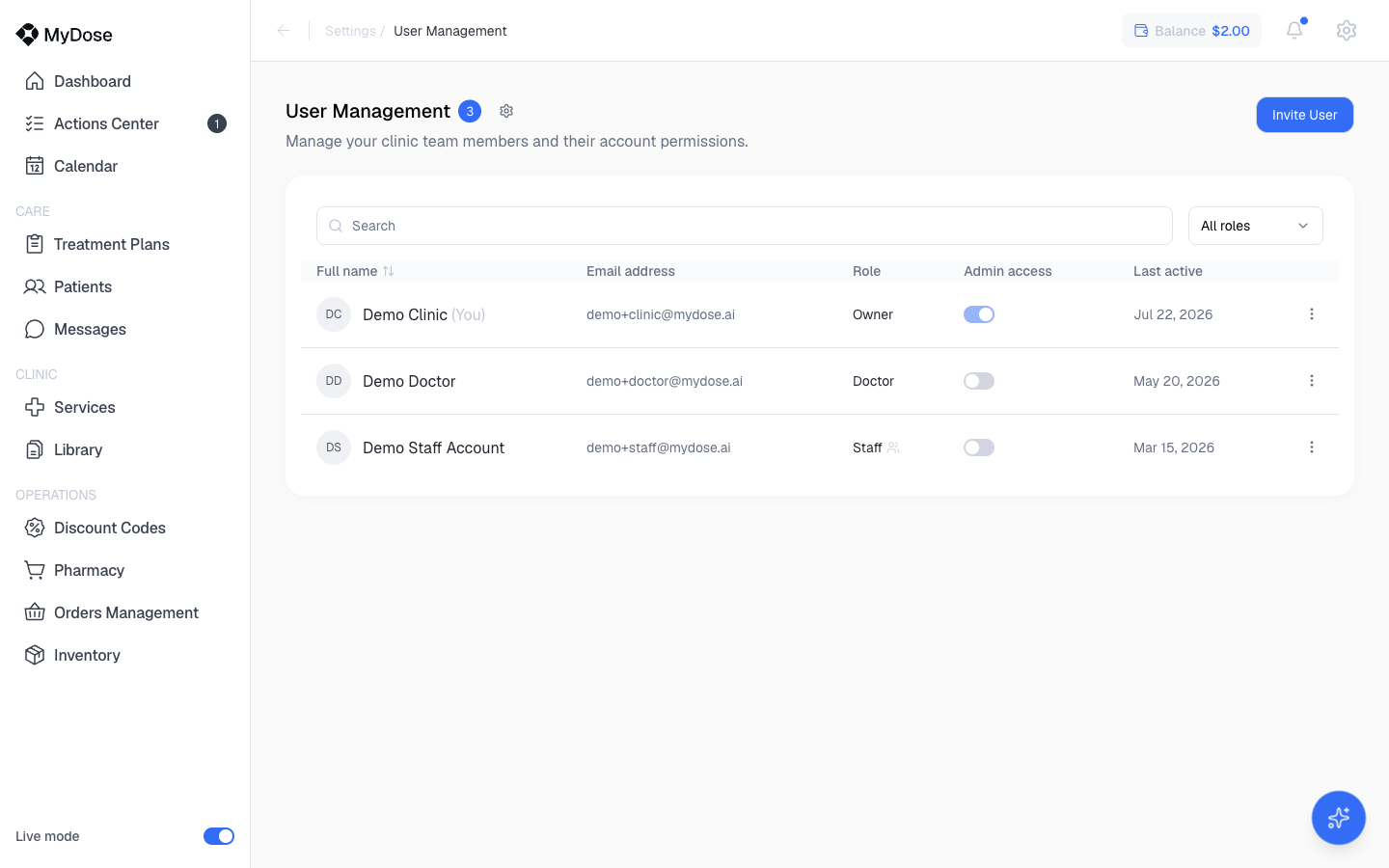Screen dimensions: 1389x868
Task: Toggle the Live mode switch
Action: 219,836
